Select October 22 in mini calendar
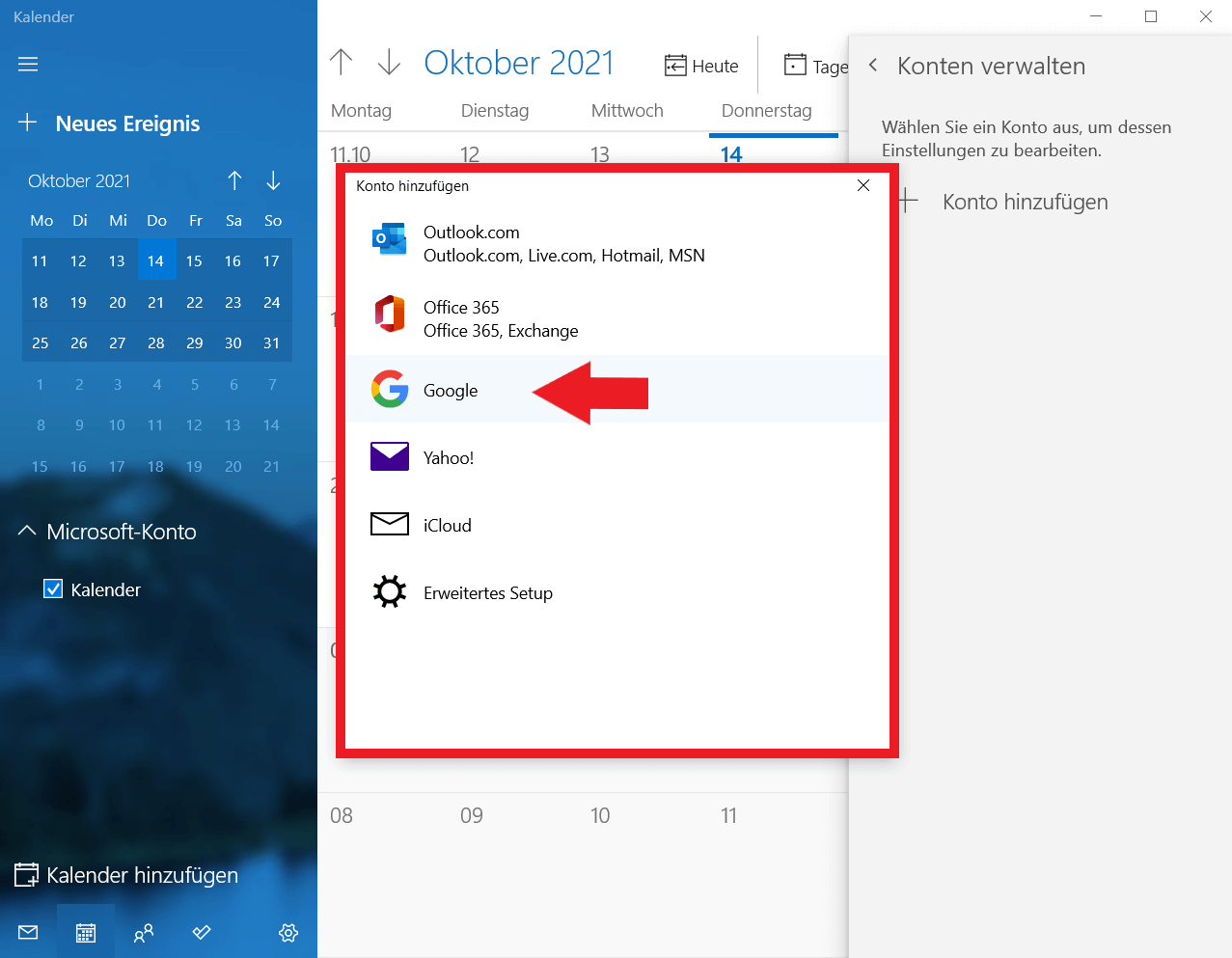This screenshot has height=958, width=1232. (x=195, y=302)
